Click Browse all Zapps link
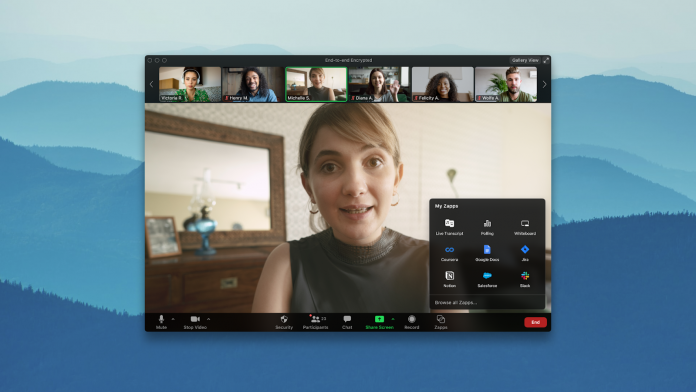The image size is (696, 392). [x=456, y=302]
